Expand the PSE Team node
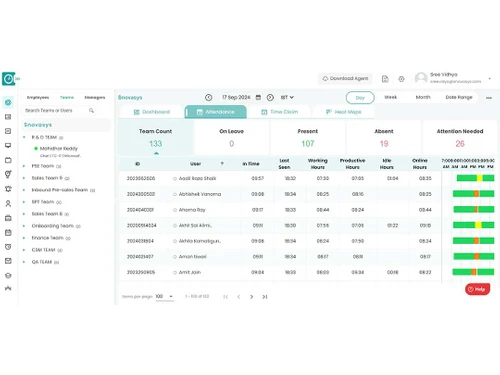This screenshot has height=375, width=500. (x=24, y=166)
